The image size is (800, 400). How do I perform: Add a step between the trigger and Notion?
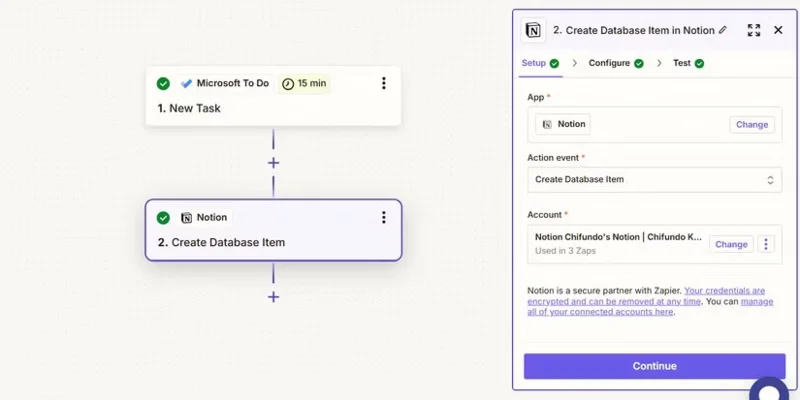point(273,163)
